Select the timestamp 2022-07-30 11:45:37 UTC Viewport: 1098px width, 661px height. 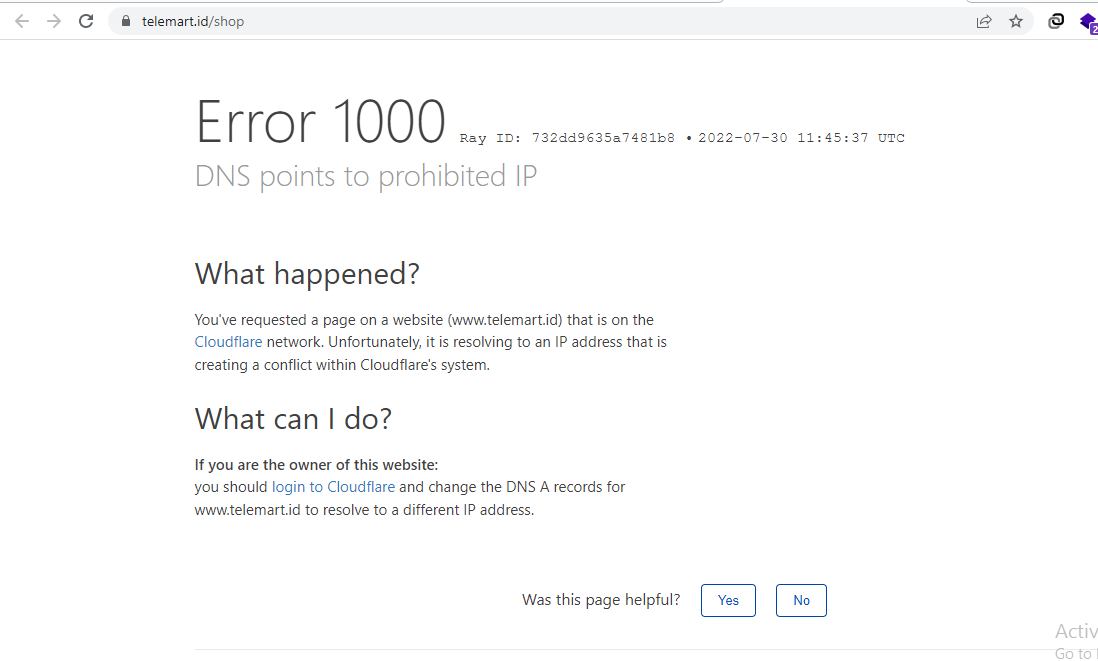(x=801, y=138)
